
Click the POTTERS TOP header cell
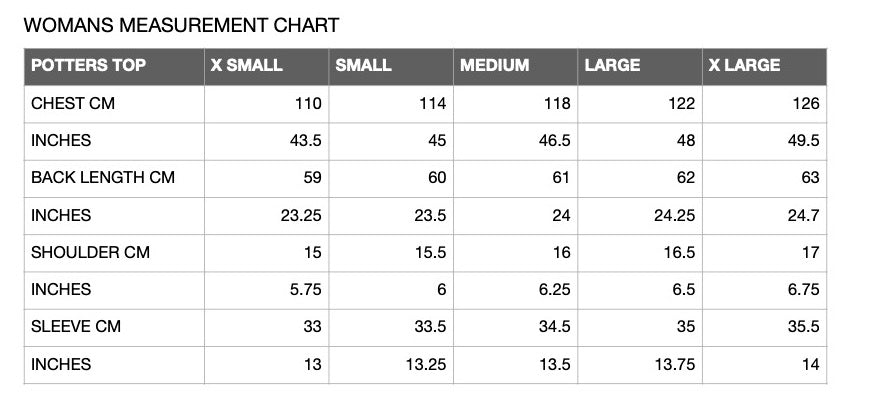[x=114, y=66]
